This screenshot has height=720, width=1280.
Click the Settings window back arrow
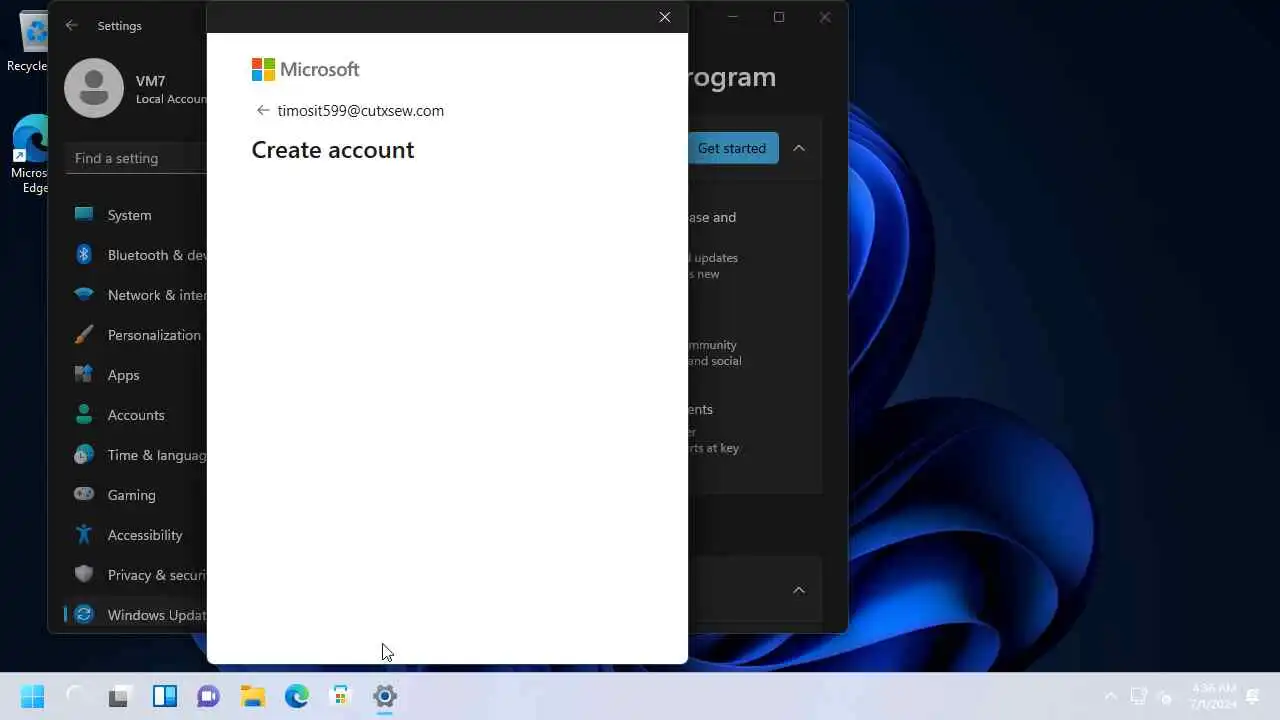(x=71, y=26)
